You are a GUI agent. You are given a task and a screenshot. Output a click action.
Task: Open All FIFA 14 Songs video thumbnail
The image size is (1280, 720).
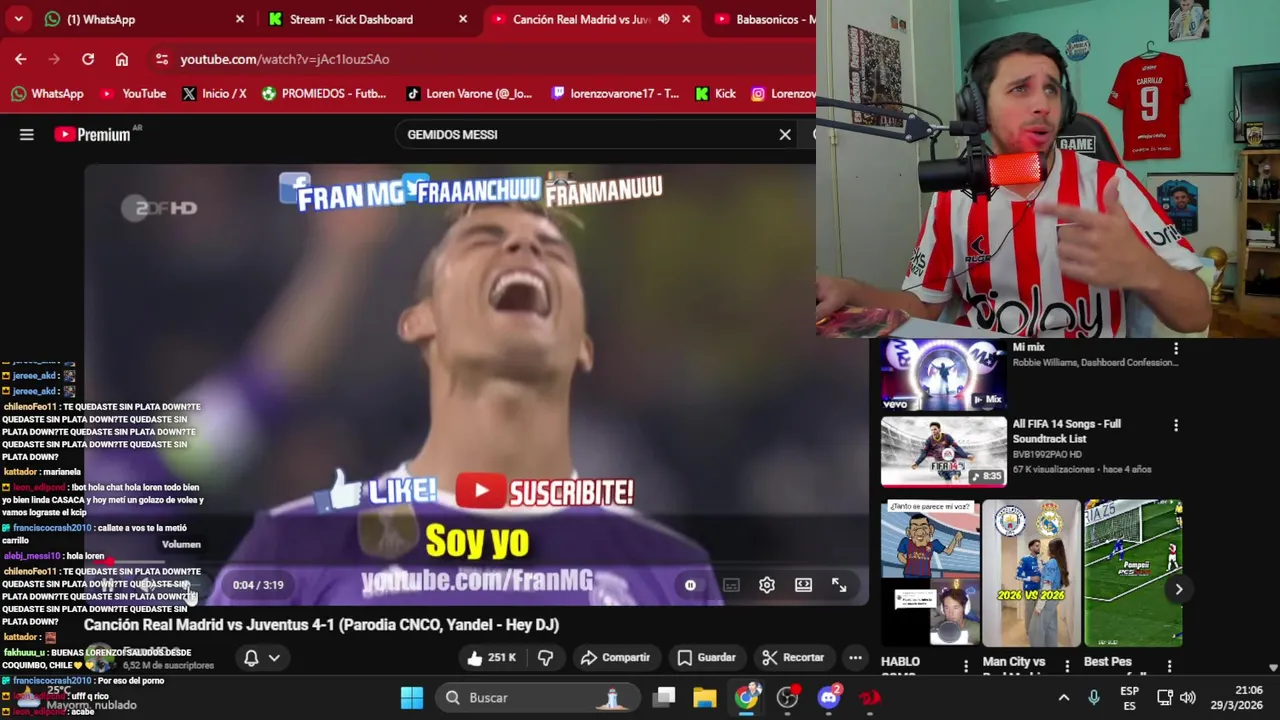click(x=943, y=451)
